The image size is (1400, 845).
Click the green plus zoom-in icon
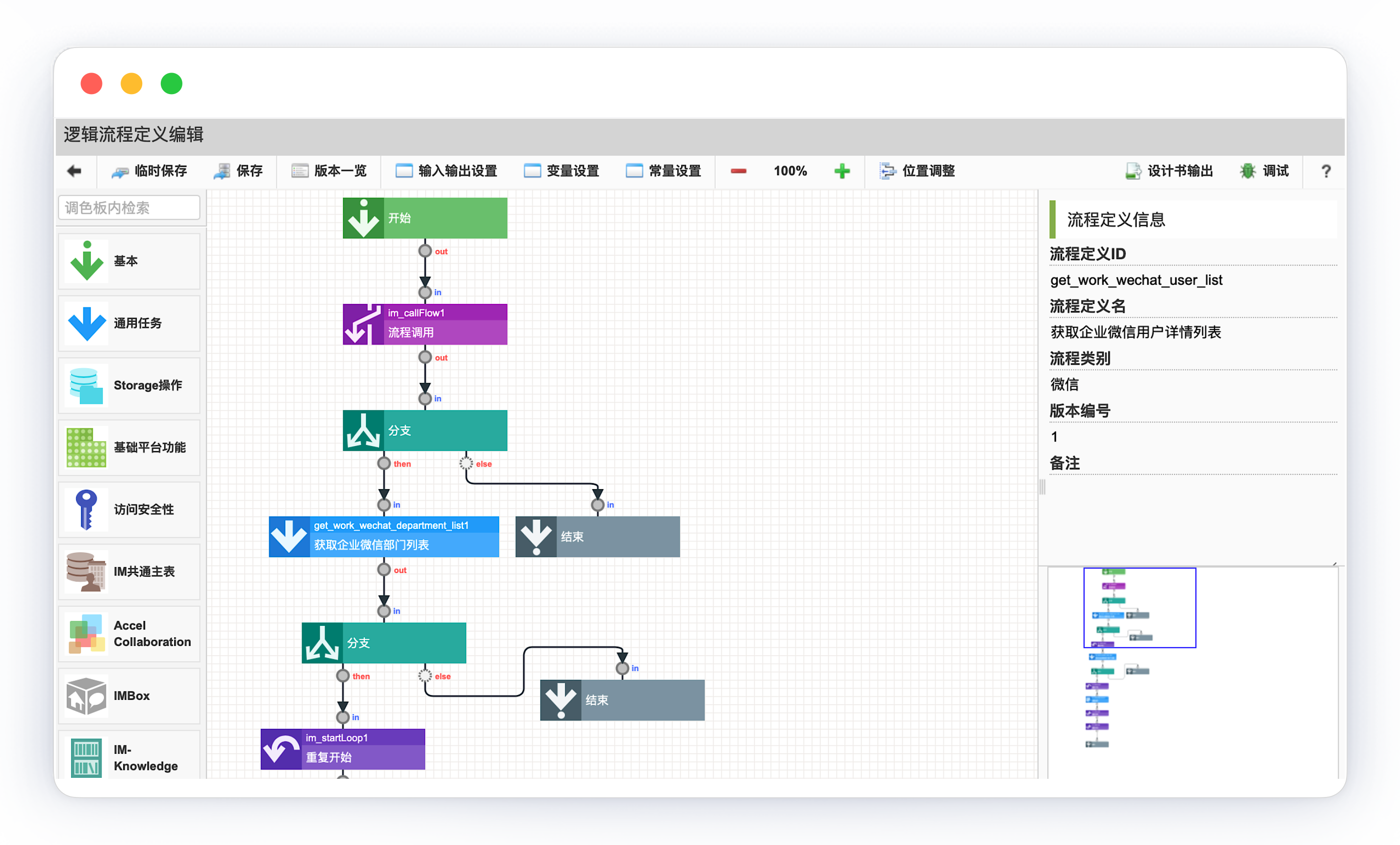click(842, 171)
